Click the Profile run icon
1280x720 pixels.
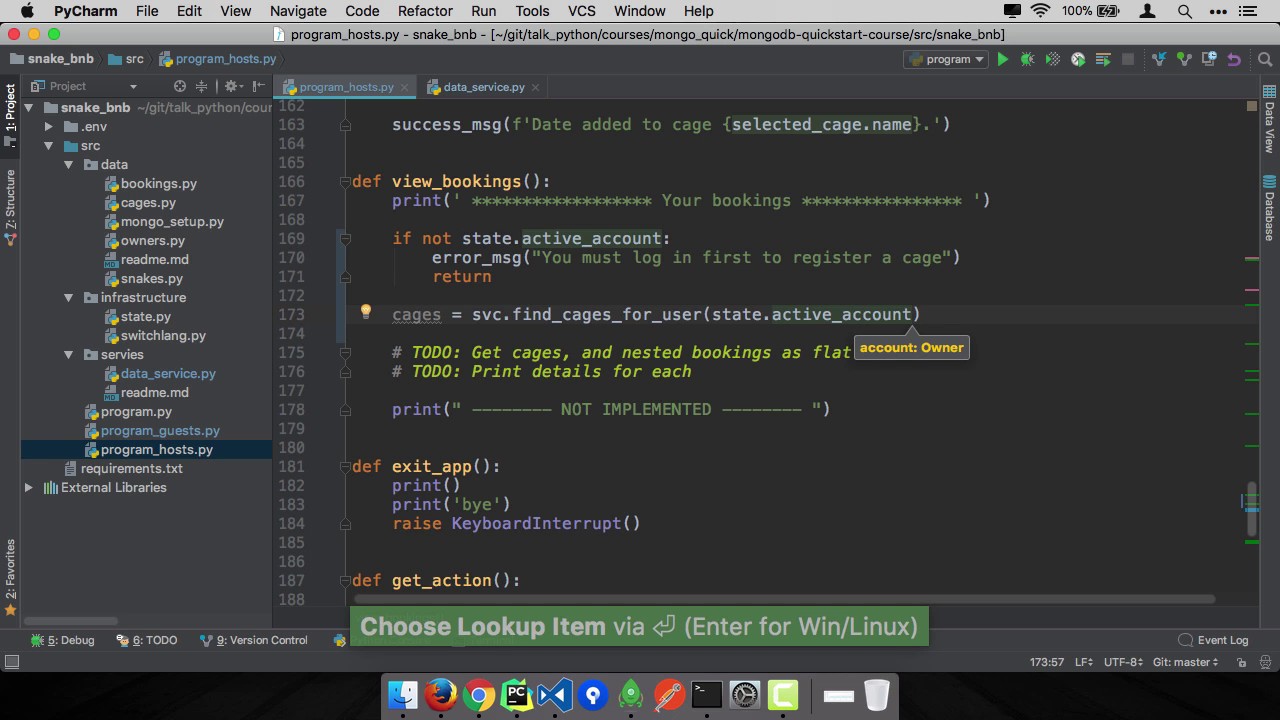coord(1078,60)
